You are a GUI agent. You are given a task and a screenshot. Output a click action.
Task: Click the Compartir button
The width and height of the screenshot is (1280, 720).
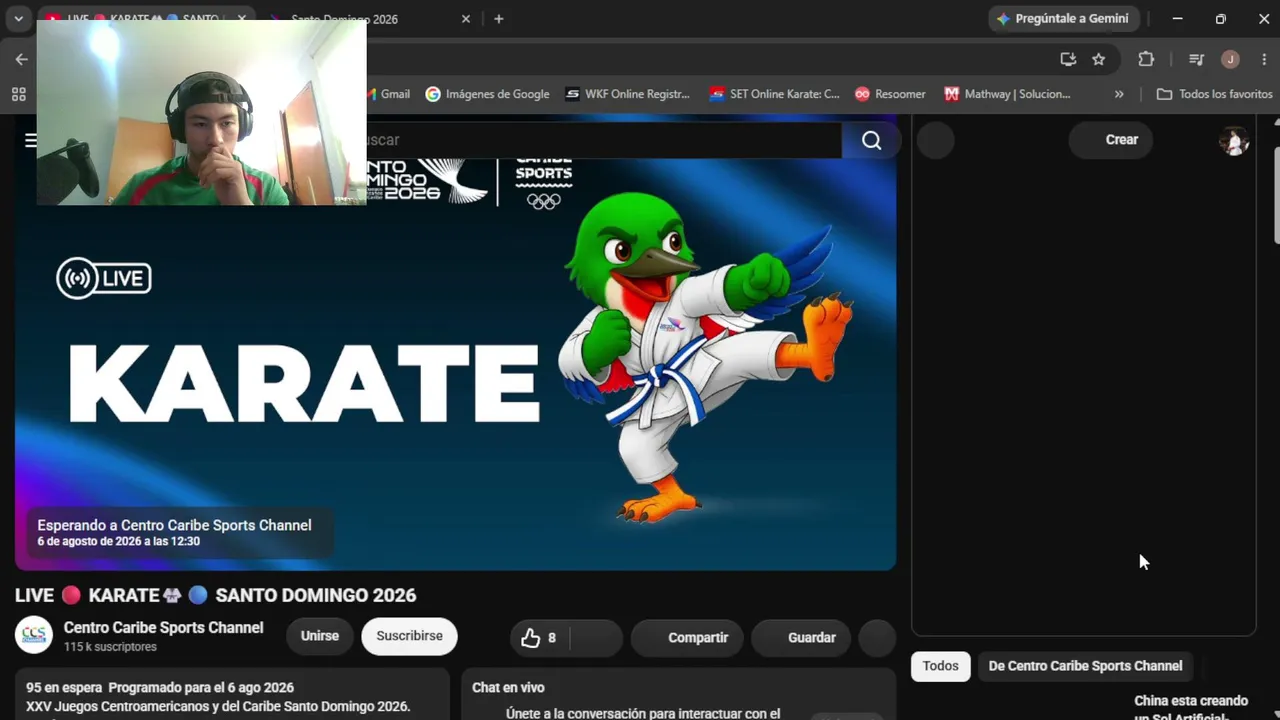point(686,638)
